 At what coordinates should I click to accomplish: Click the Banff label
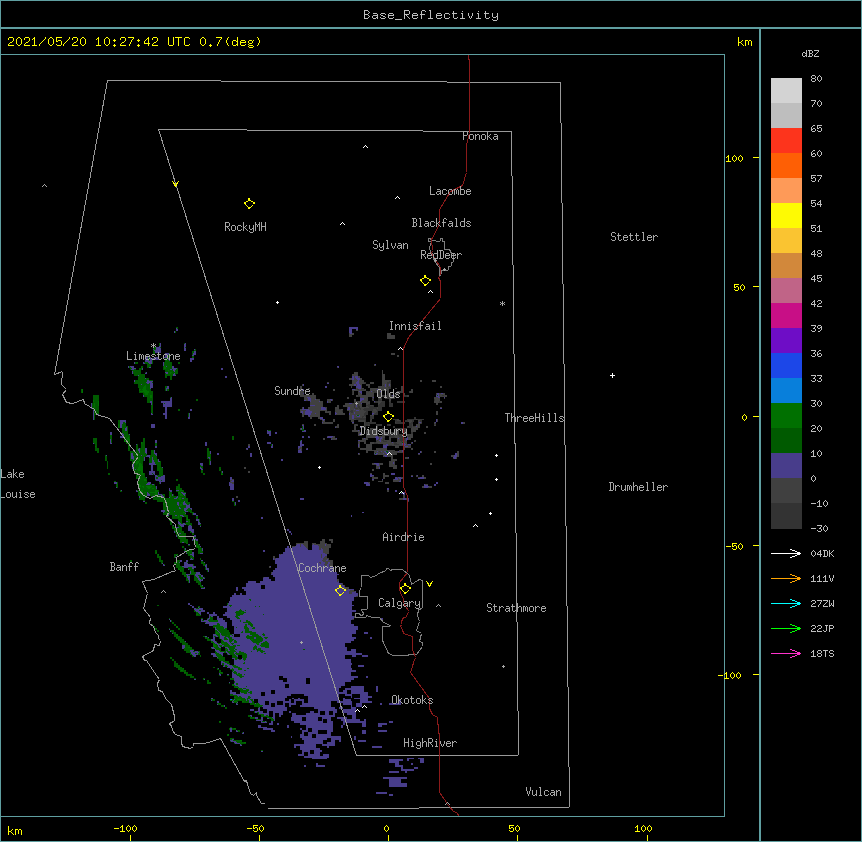[124, 567]
